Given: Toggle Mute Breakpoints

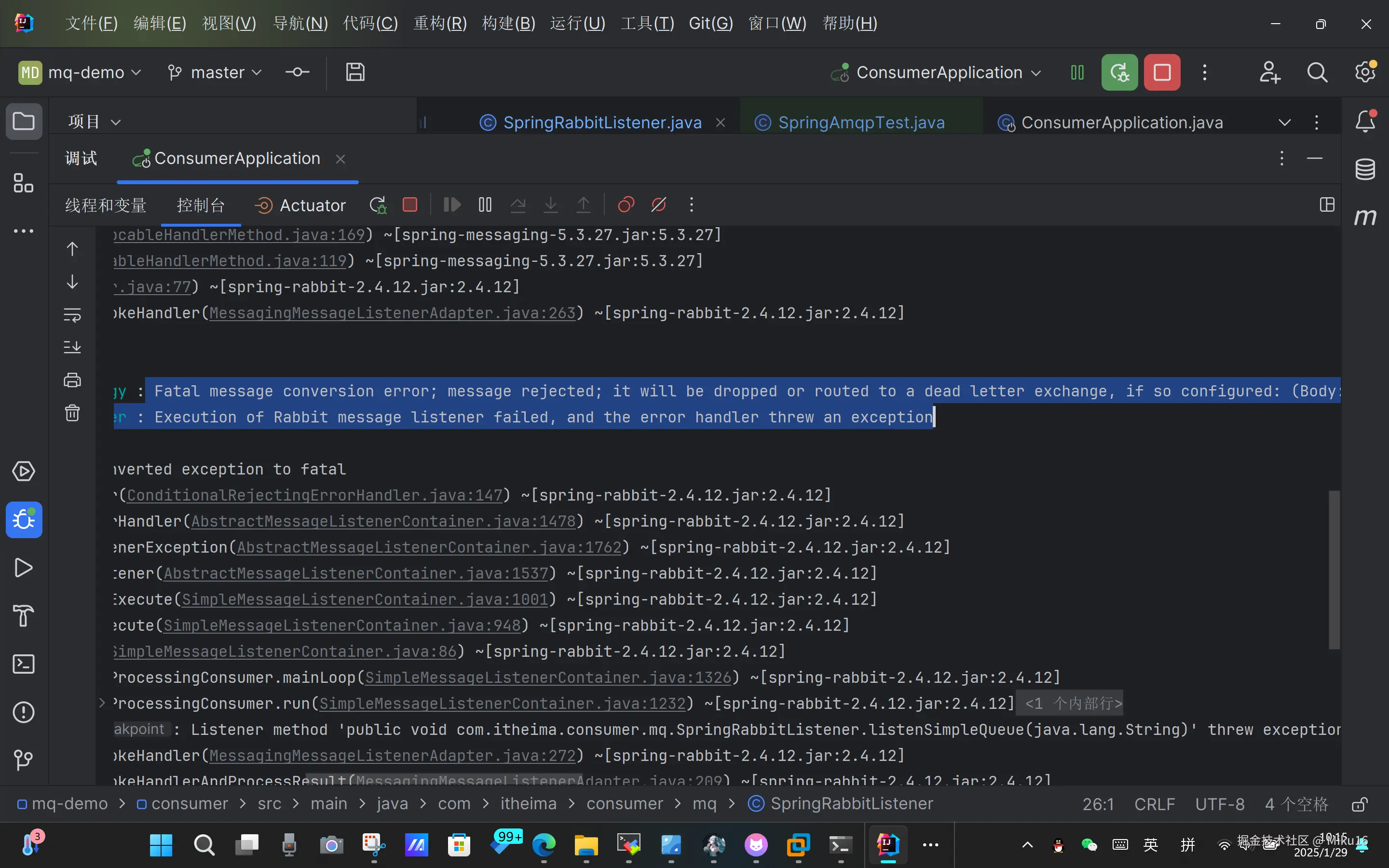Looking at the screenshot, I should (658, 205).
